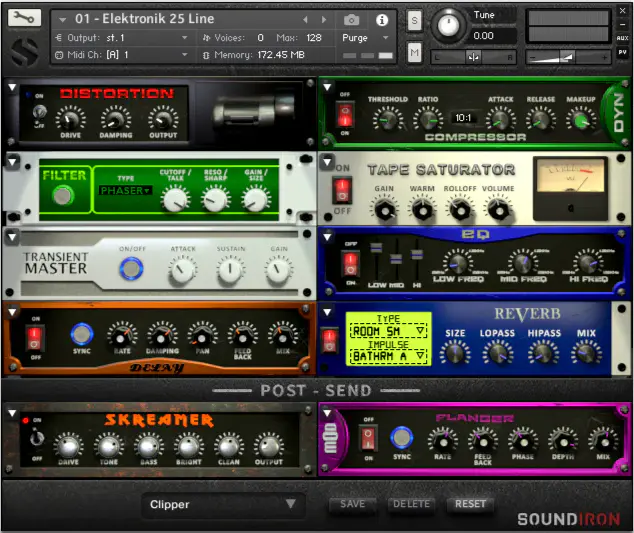This screenshot has width=634, height=533.
Task: Open the Output st. 1 menu
Action: point(120,37)
